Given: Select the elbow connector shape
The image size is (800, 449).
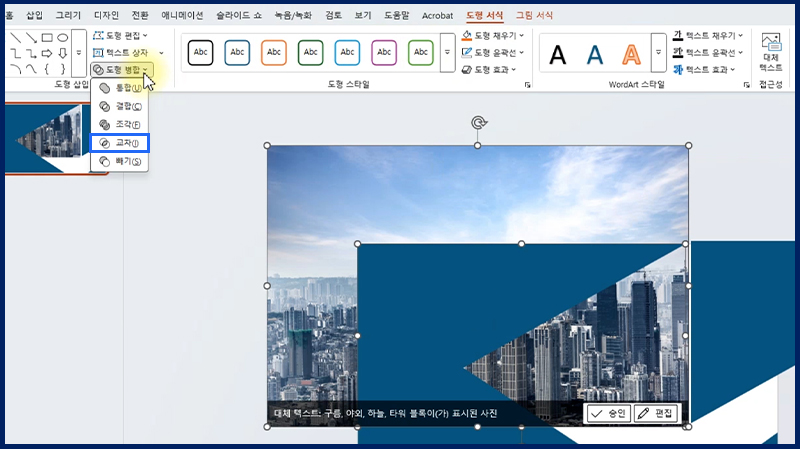Looking at the screenshot, I should click(x=16, y=53).
